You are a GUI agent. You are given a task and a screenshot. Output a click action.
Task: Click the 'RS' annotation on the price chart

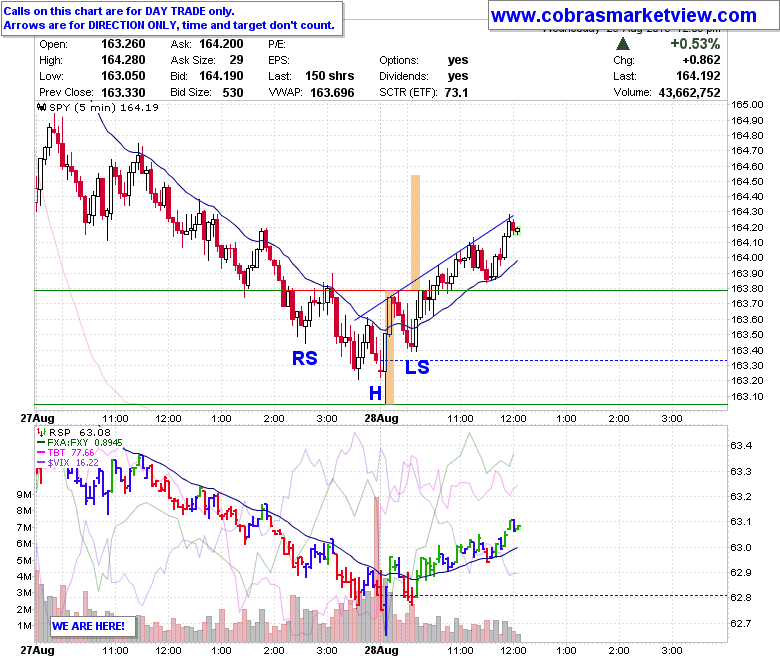pos(304,358)
